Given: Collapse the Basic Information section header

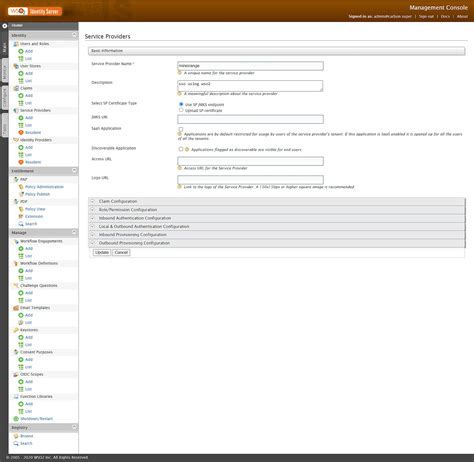Looking at the screenshot, I should tap(277, 51).
